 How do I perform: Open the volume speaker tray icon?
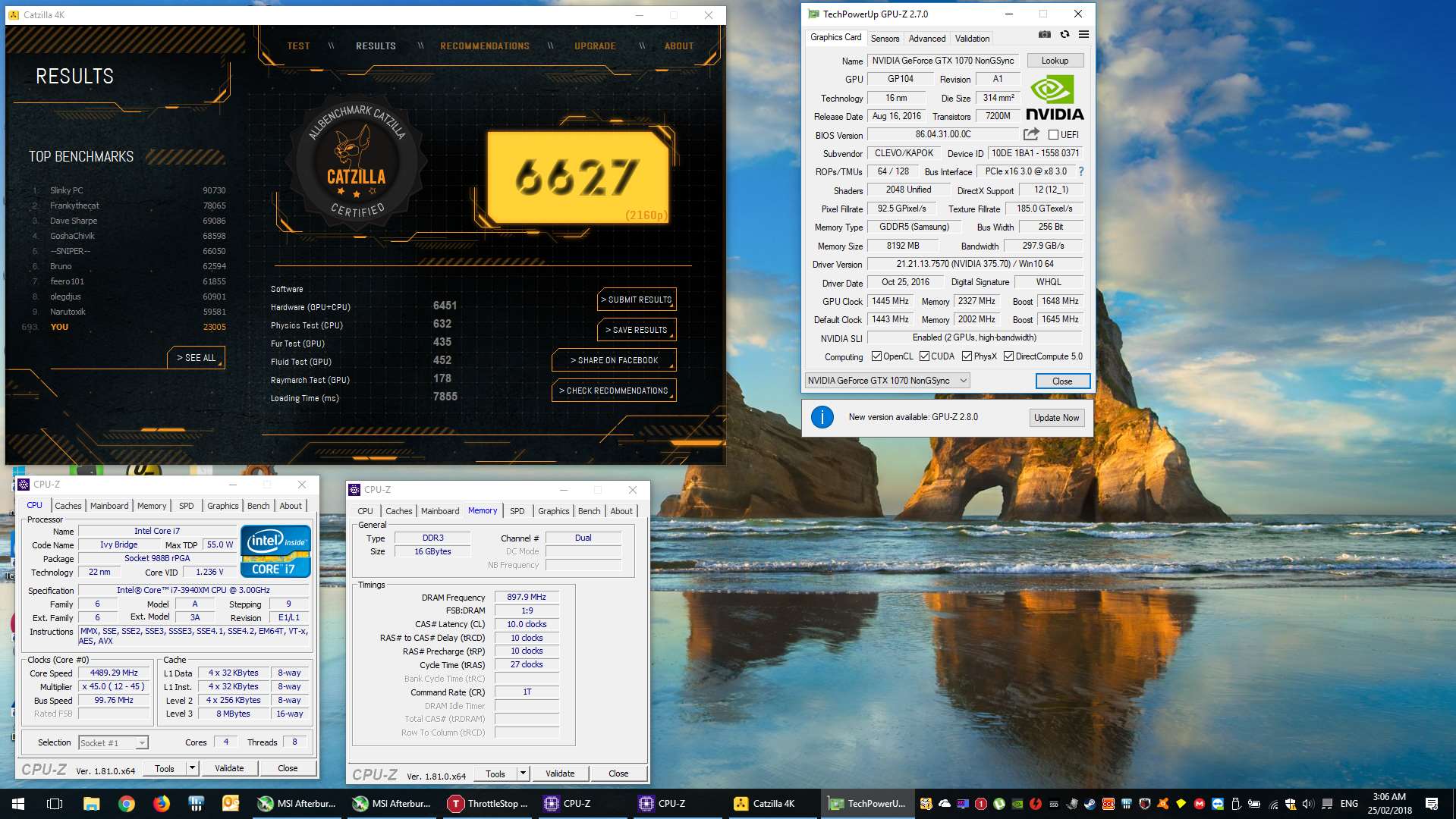click(x=1307, y=804)
